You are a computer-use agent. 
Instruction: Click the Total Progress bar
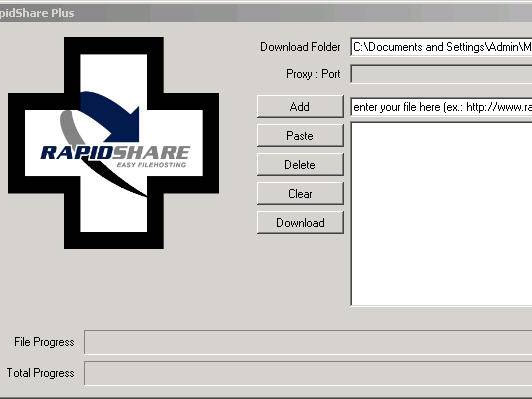point(308,373)
